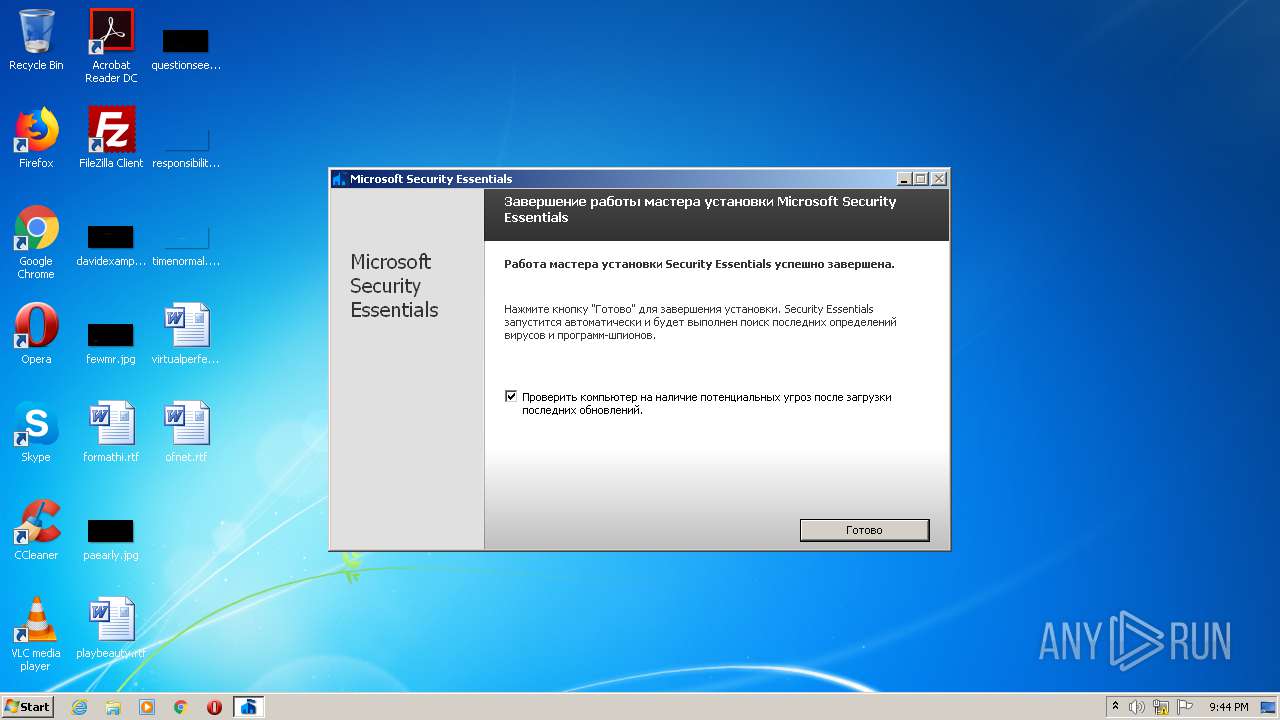Select the playbeauty.rtf file

(x=111, y=628)
